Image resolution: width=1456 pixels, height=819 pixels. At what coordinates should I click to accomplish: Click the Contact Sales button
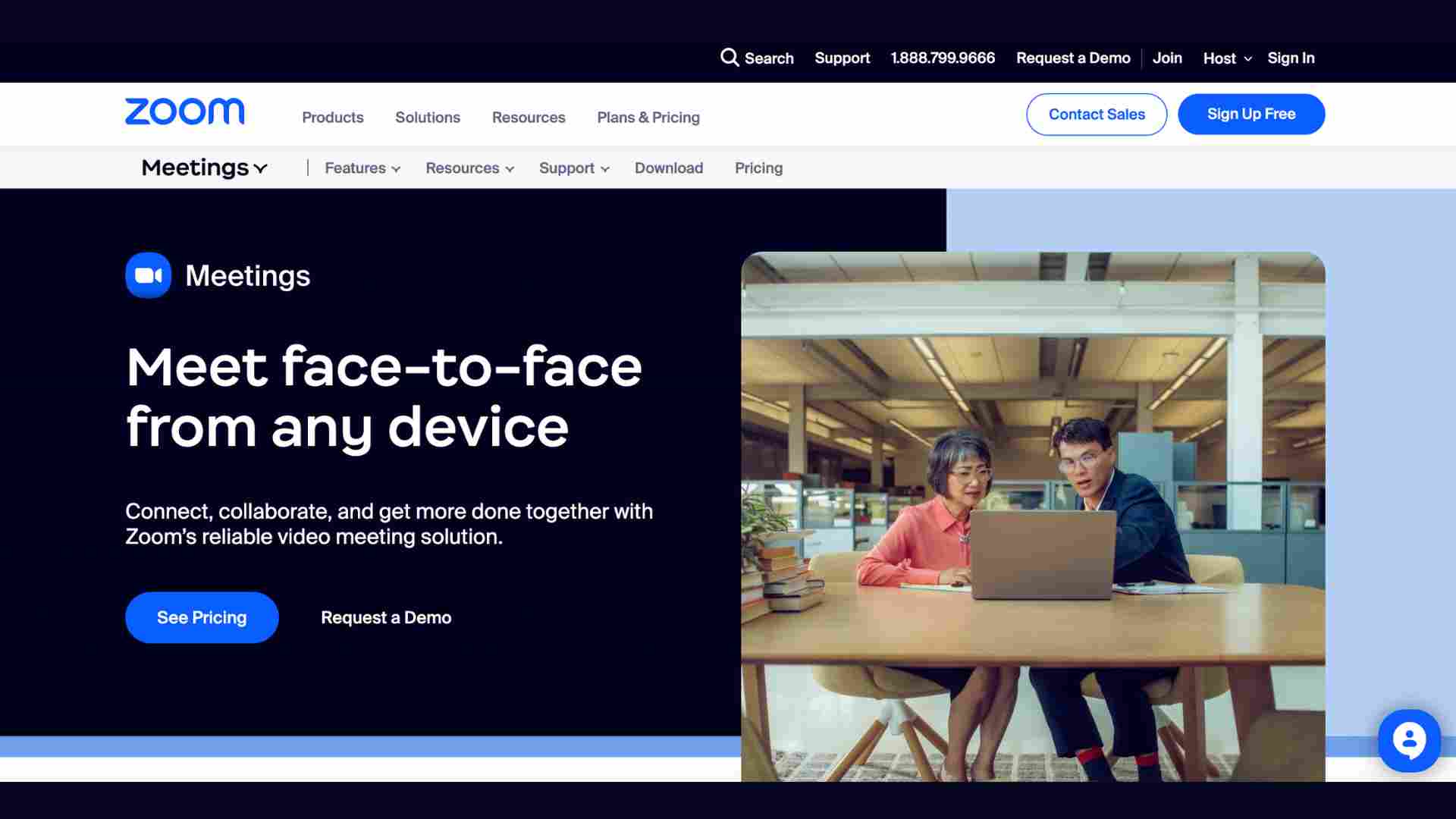pos(1096,115)
